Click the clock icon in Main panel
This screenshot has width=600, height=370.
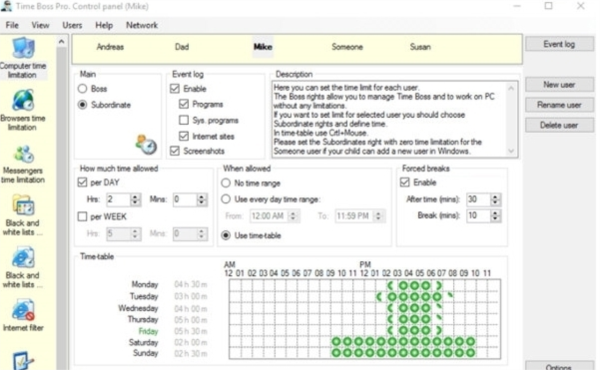(x=146, y=145)
